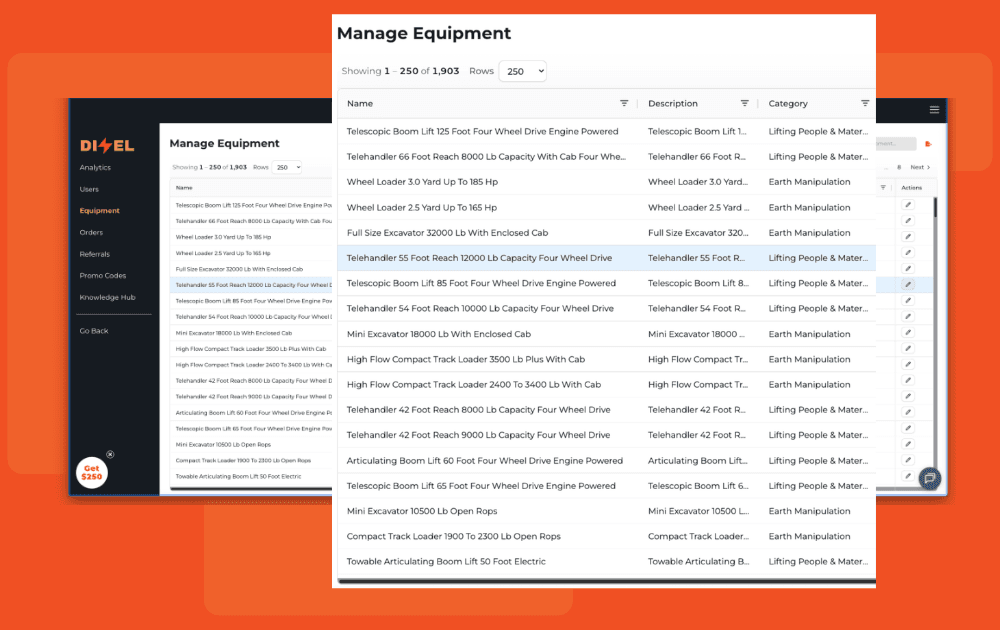Screen dimensions: 1000x630
Task: Open Promo Codes in the sidebar
Action: 103,275
